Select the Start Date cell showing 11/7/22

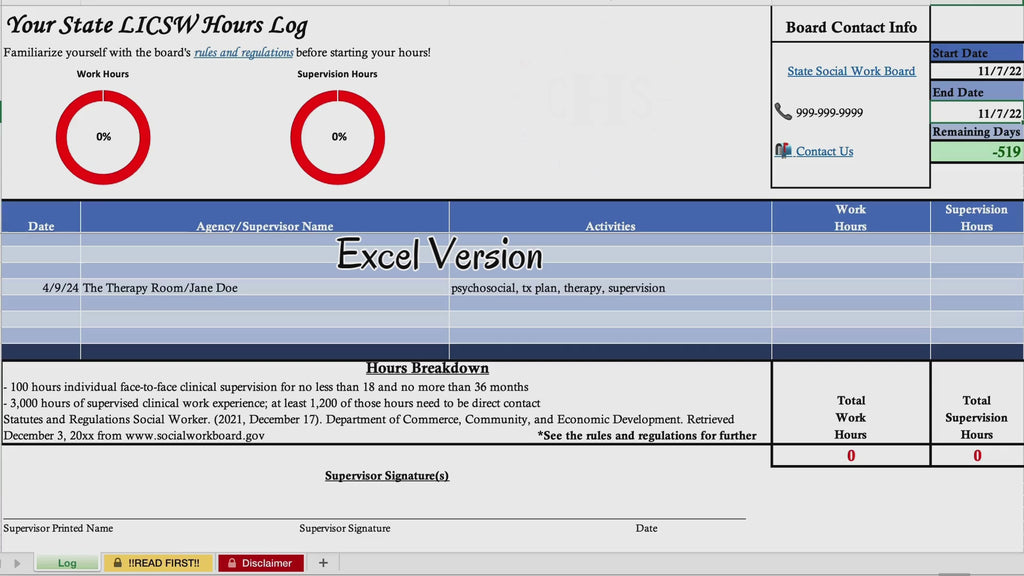click(x=977, y=71)
